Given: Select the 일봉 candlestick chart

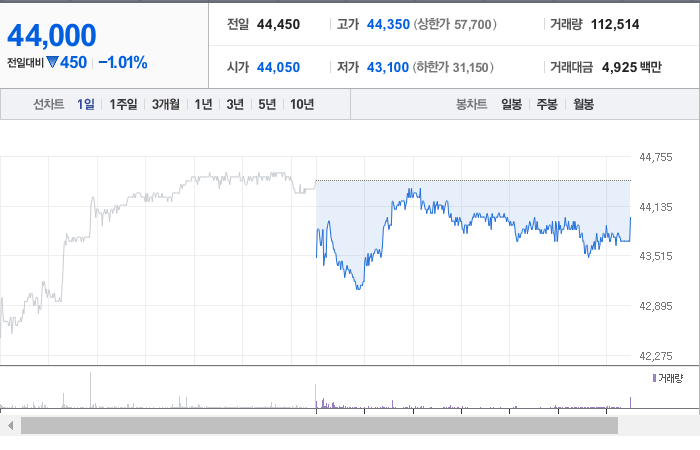Looking at the screenshot, I should coord(512,104).
